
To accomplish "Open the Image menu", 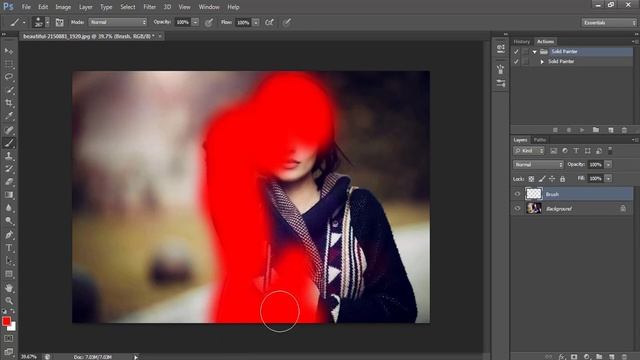I will [63, 7].
